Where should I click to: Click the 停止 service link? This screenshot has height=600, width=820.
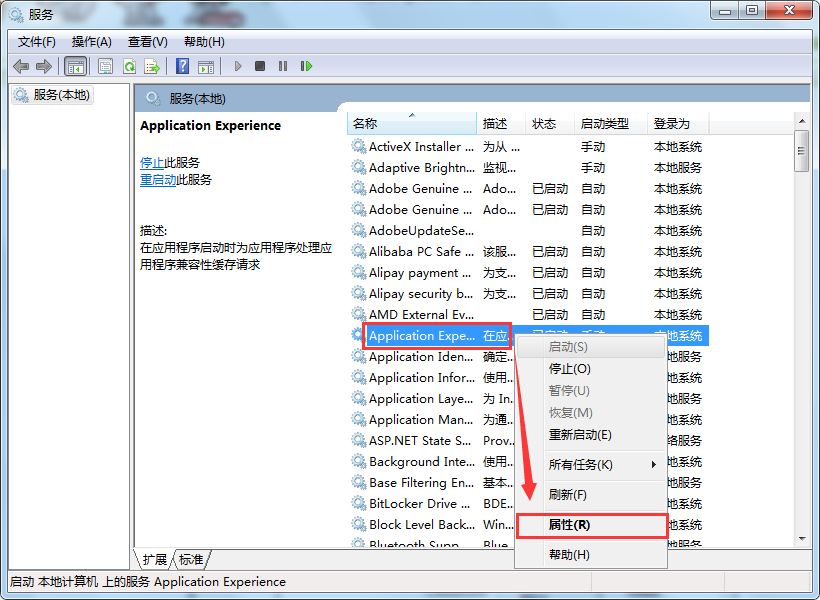tap(152, 162)
